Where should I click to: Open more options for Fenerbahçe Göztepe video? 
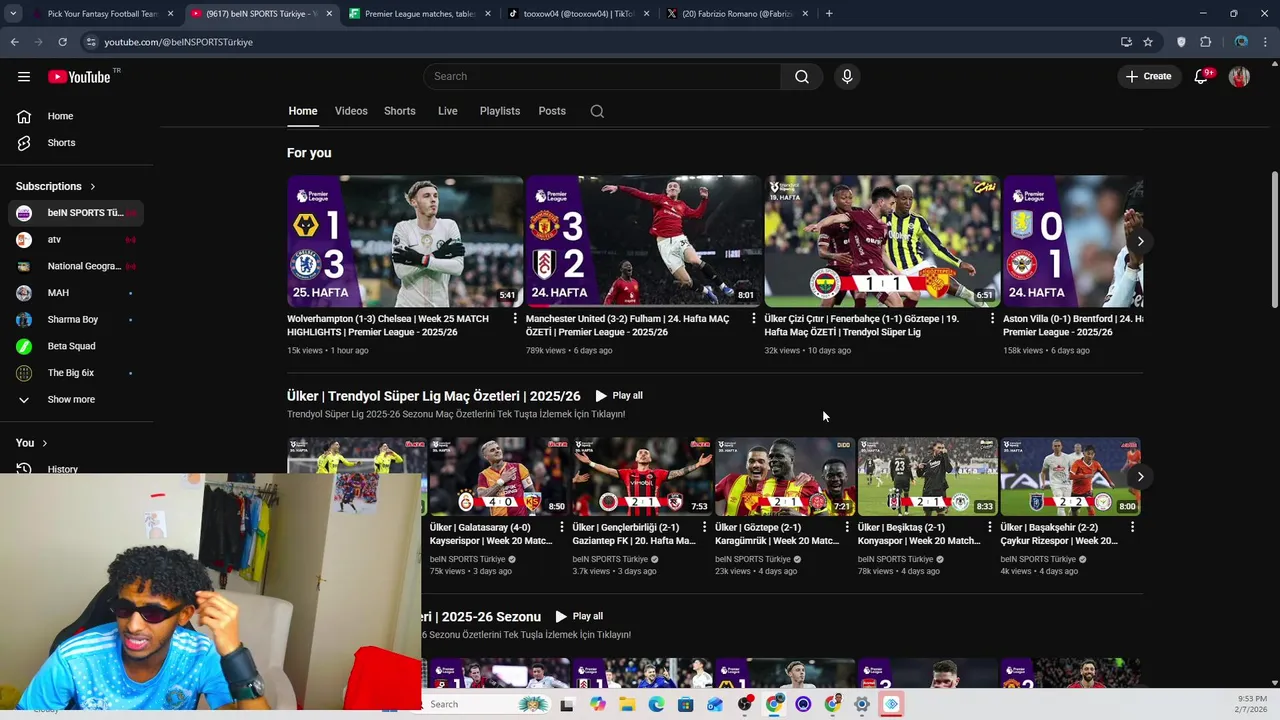point(992,318)
